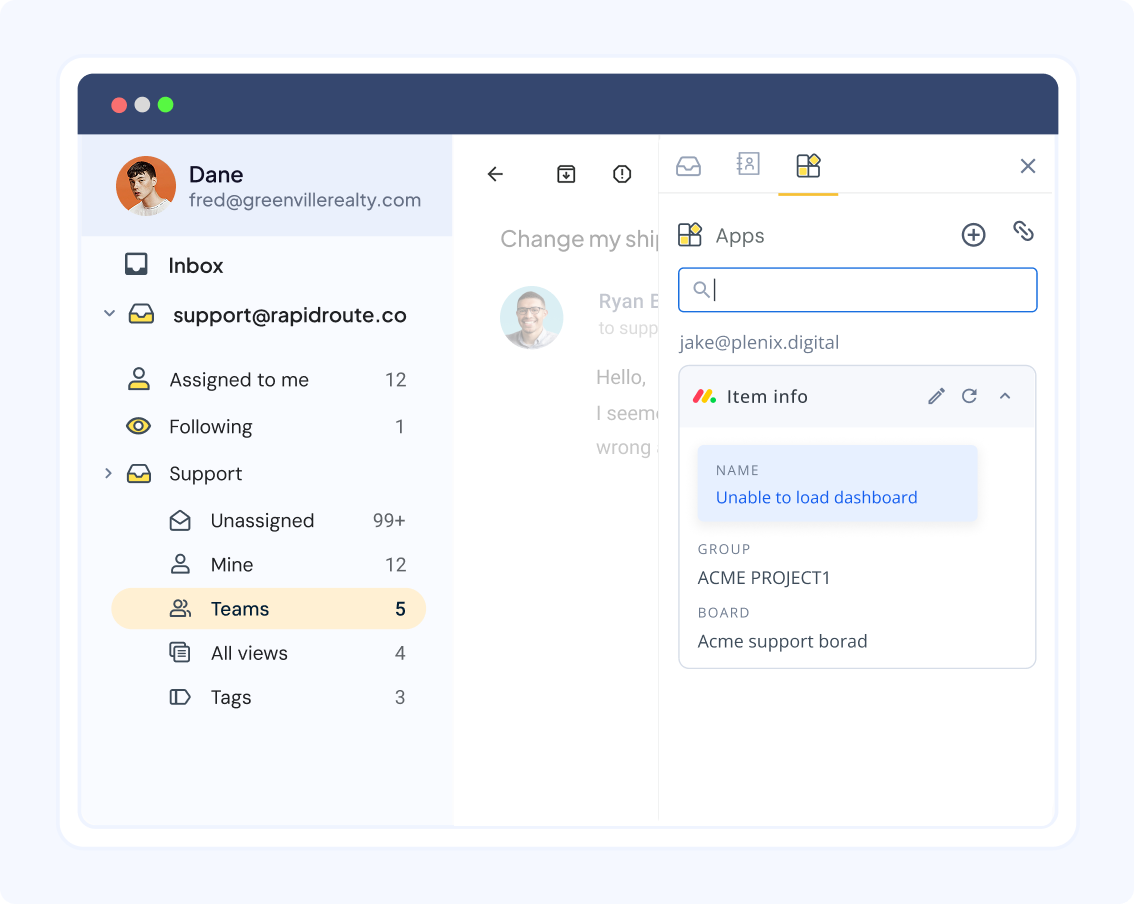
Task: Edit Item info with pencil icon
Action: pos(936,396)
